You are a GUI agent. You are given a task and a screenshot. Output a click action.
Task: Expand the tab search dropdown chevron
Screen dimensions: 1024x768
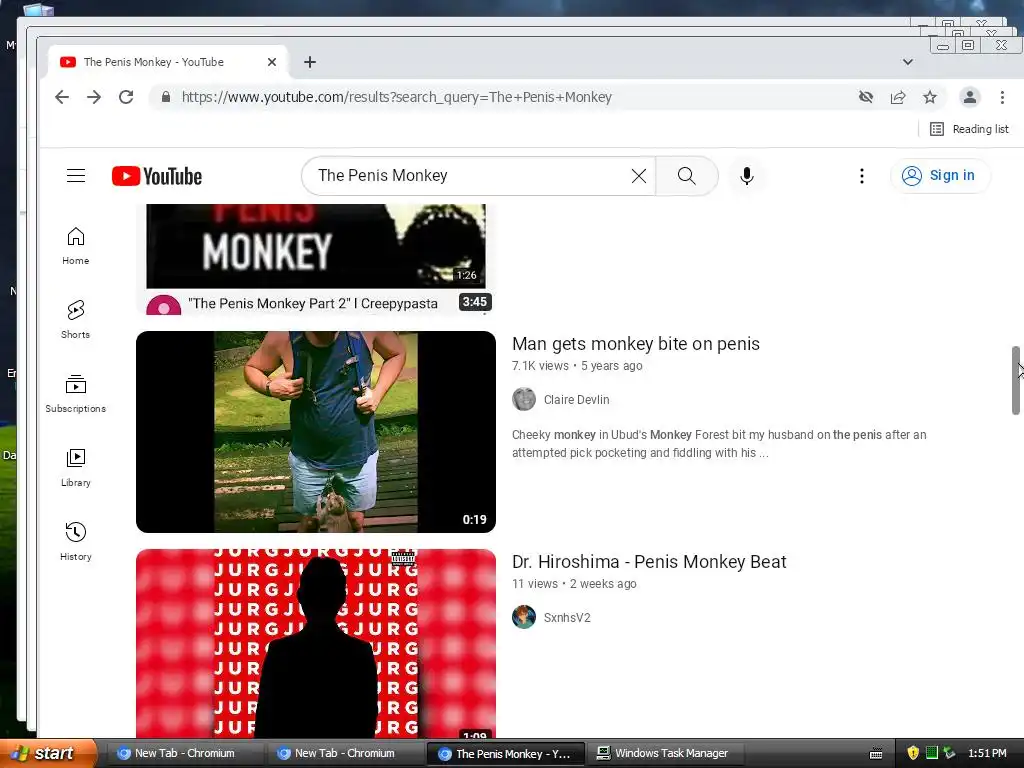908,62
